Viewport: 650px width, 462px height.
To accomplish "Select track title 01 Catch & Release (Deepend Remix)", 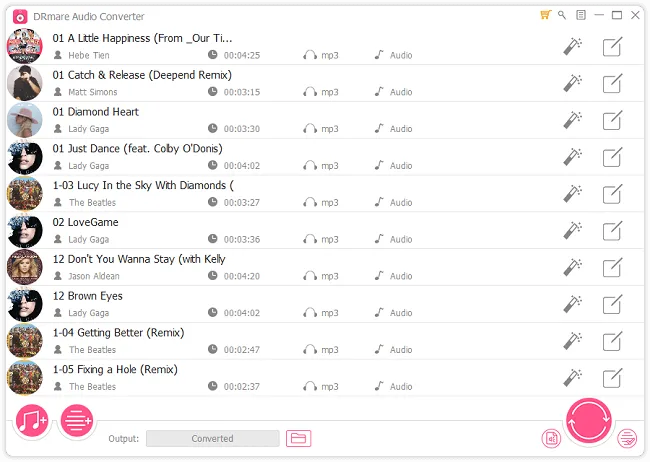I will coord(142,75).
